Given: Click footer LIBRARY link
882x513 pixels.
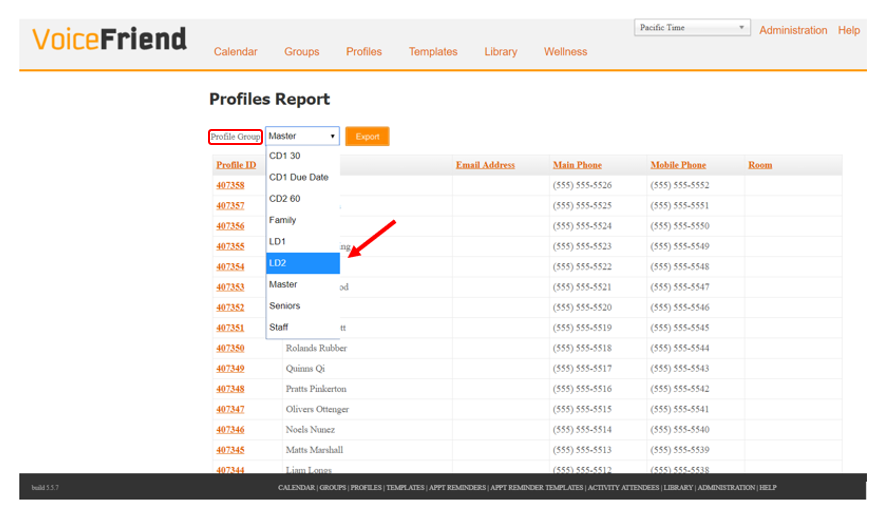Looking at the screenshot, I should pyautogui.click(x=678, y=488).
